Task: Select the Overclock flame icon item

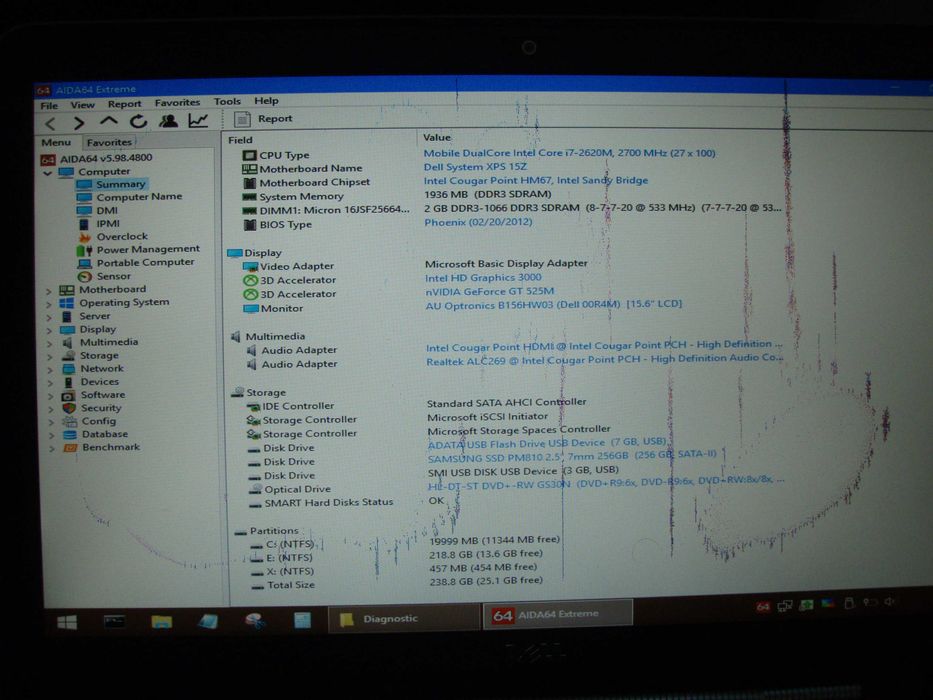Action: click(x=84, y=237)
